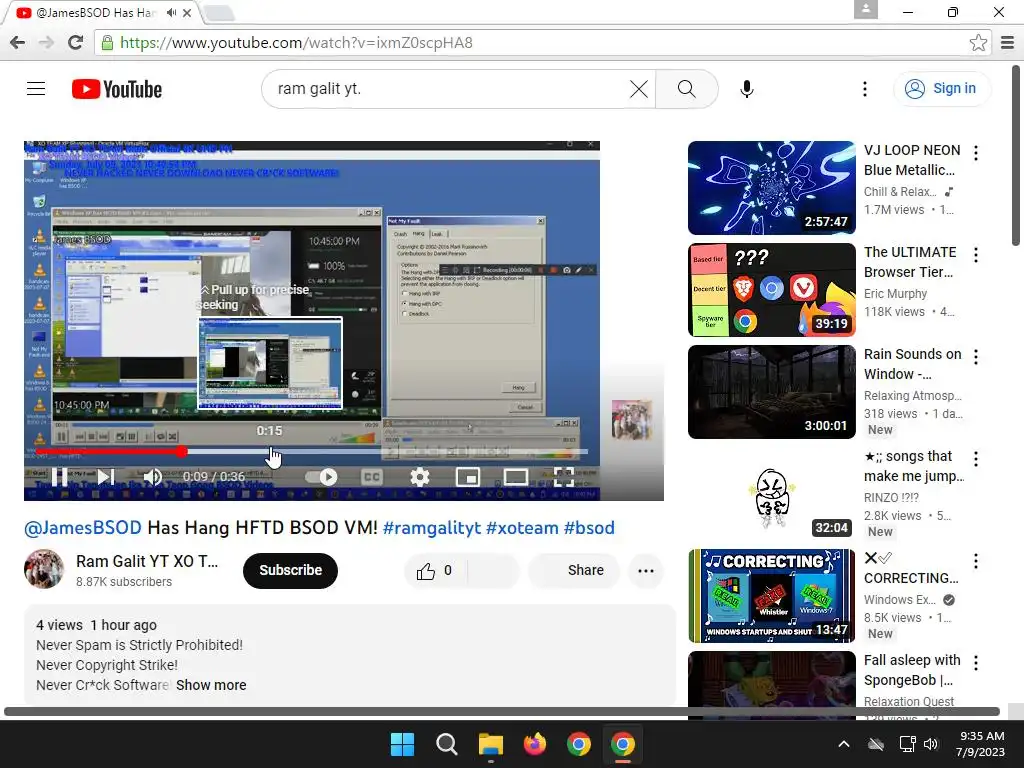Open songs that make me jump thumbnail
The image size is (1024, 768).
pyautogui.click(x=771, y=494)
